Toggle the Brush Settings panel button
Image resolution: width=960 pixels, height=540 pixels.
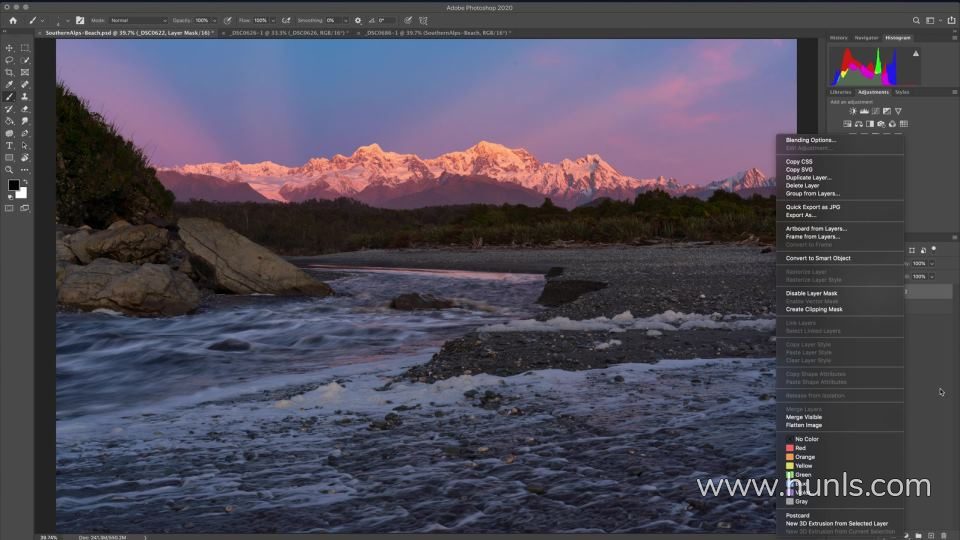point(80,20)
